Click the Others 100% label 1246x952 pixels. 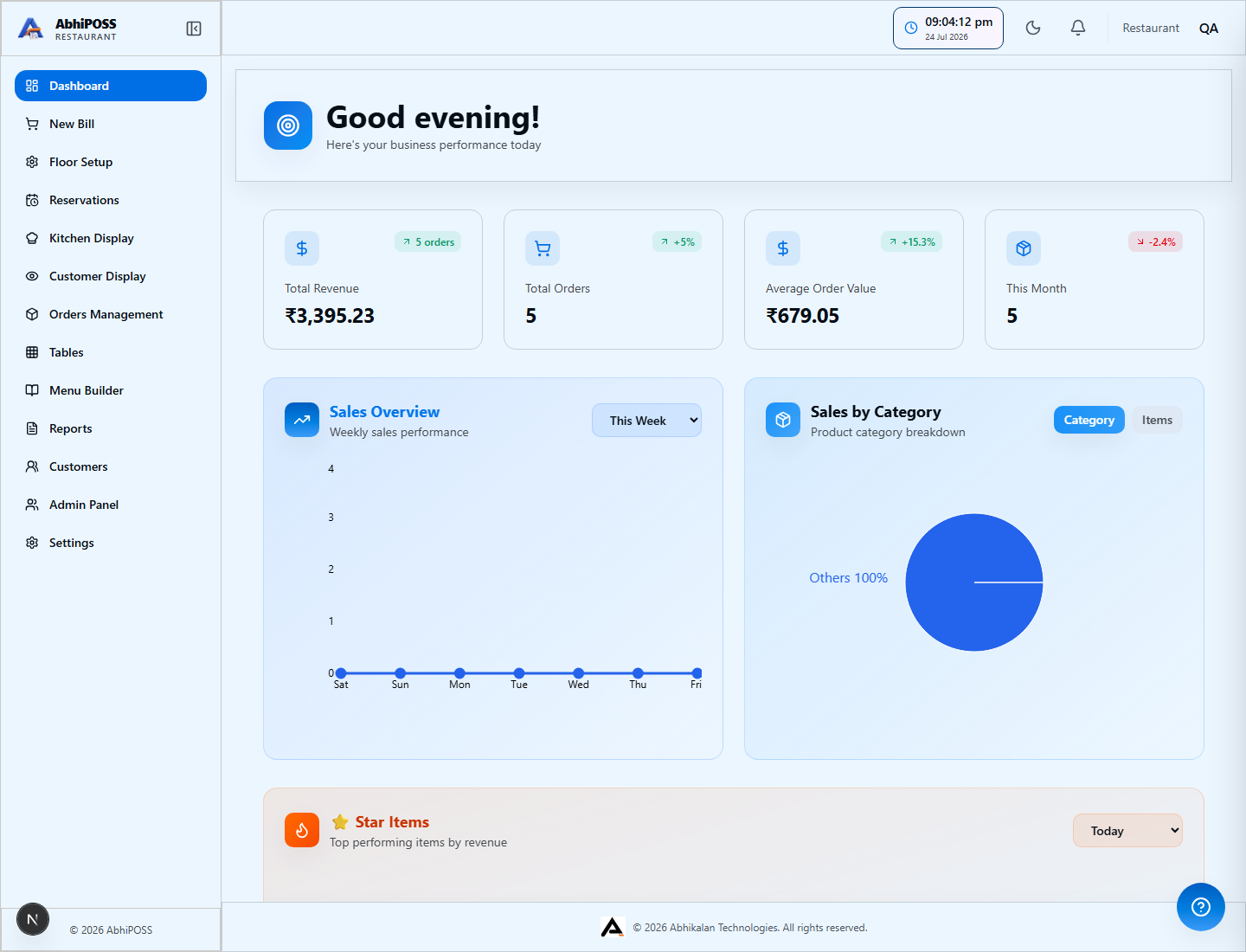(848, 578)
